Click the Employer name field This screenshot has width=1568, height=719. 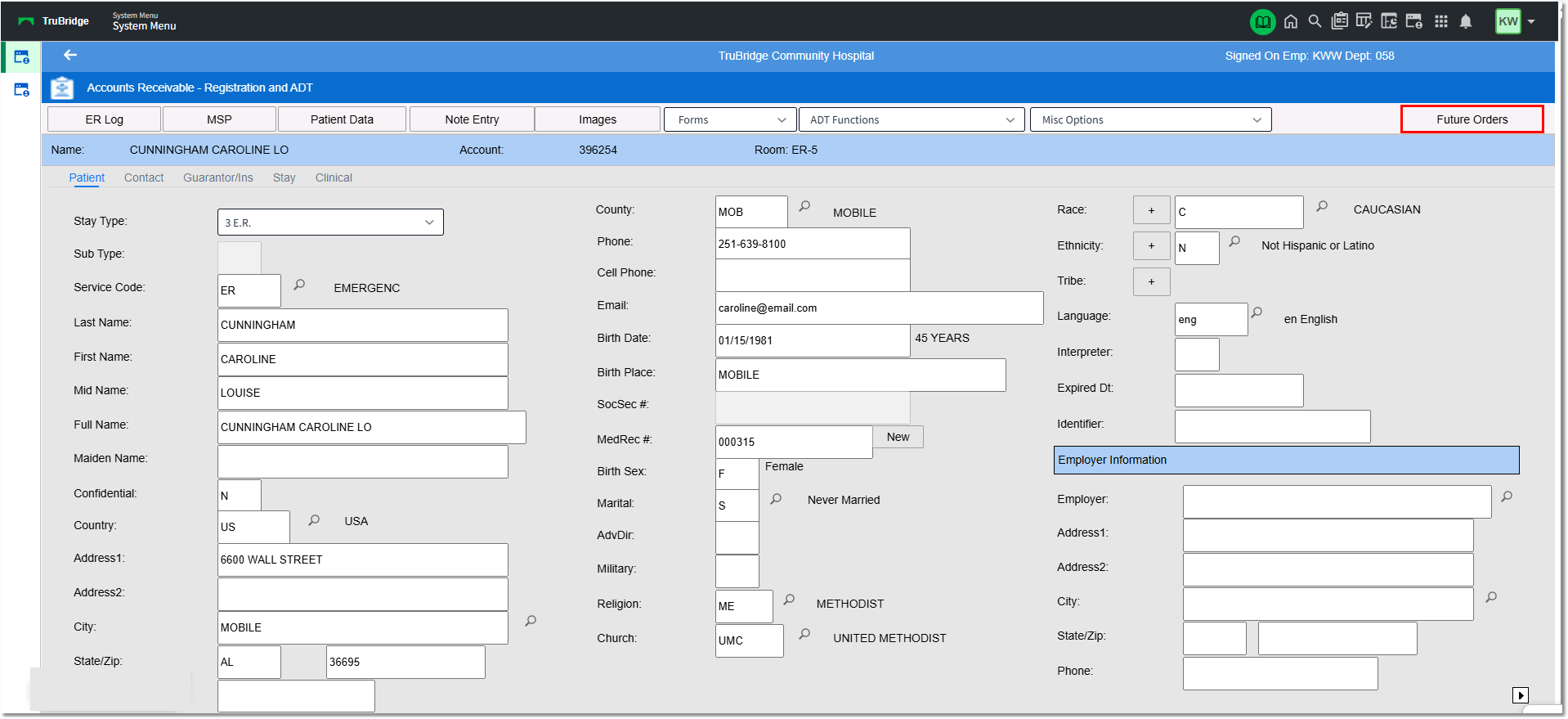click(1337, 501)
